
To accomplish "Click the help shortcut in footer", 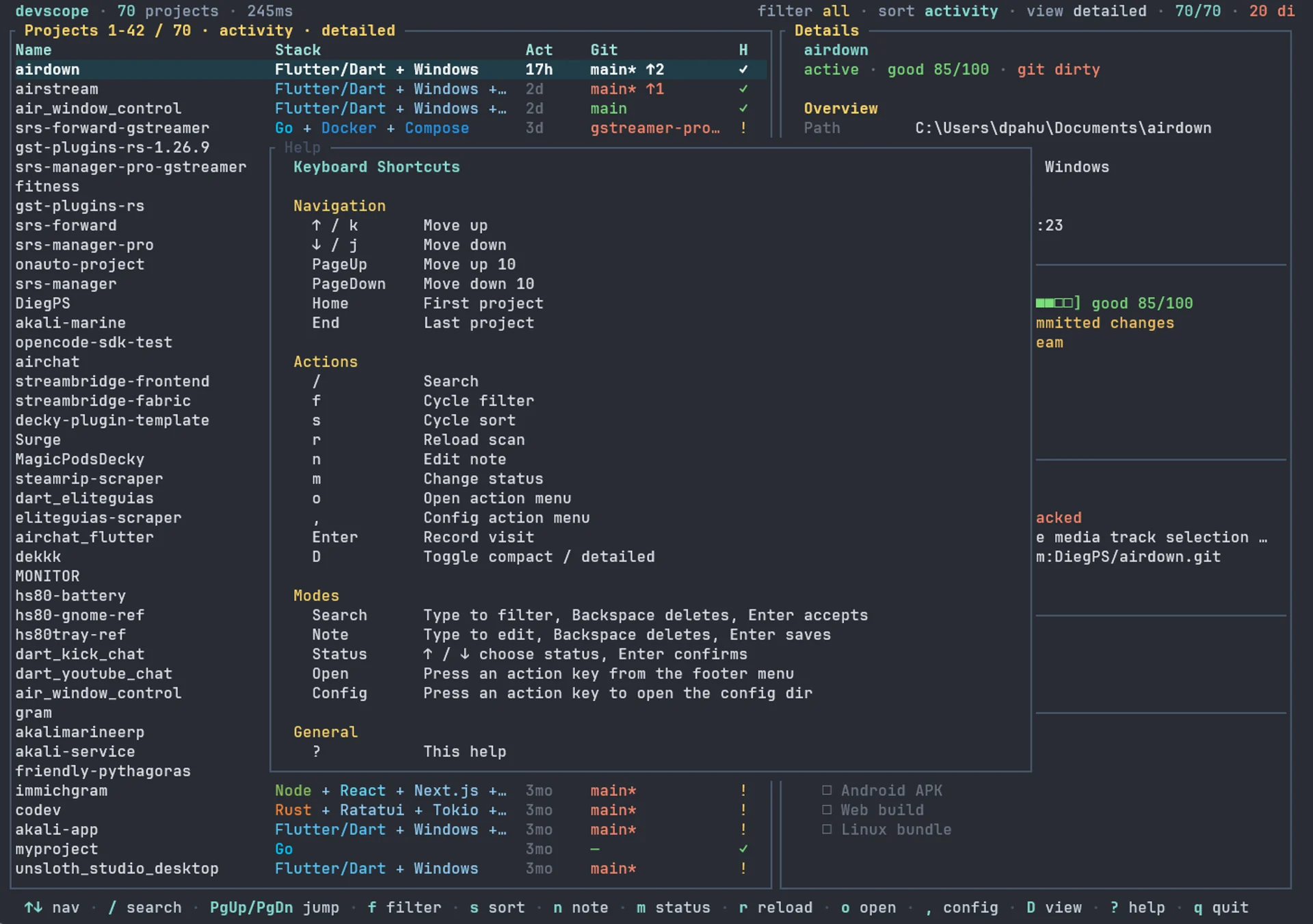I will click(x=1137, y=908).
